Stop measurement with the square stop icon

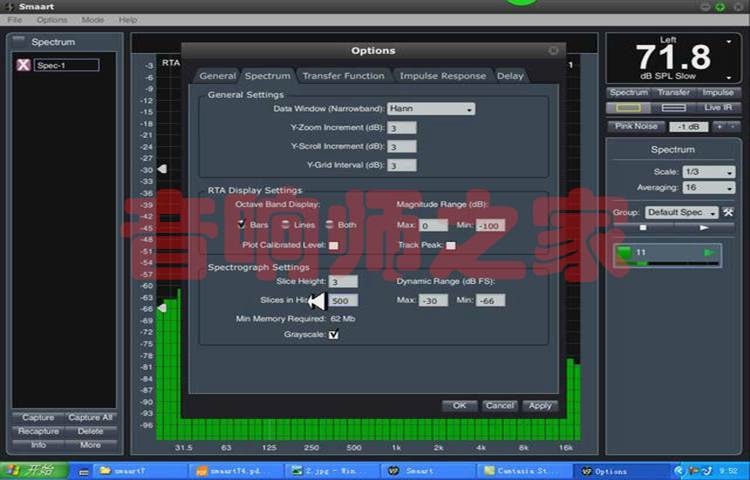pyautogui.click(x=643, y=228)
